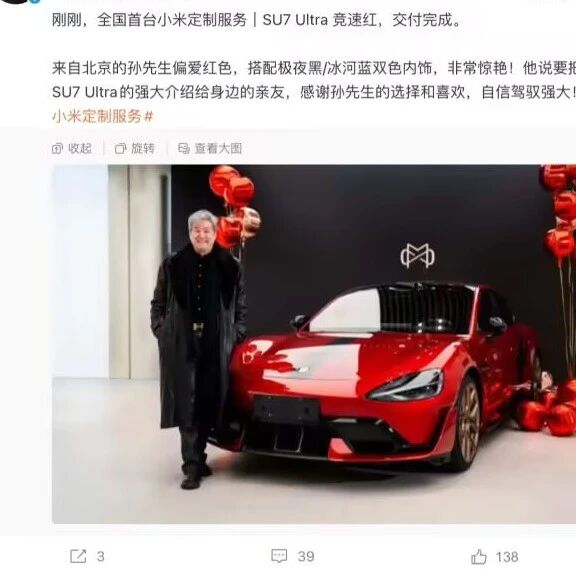Click the red SU7 Ultra photo
Screen dimensions: 576x576
click(x=314, y=344)
